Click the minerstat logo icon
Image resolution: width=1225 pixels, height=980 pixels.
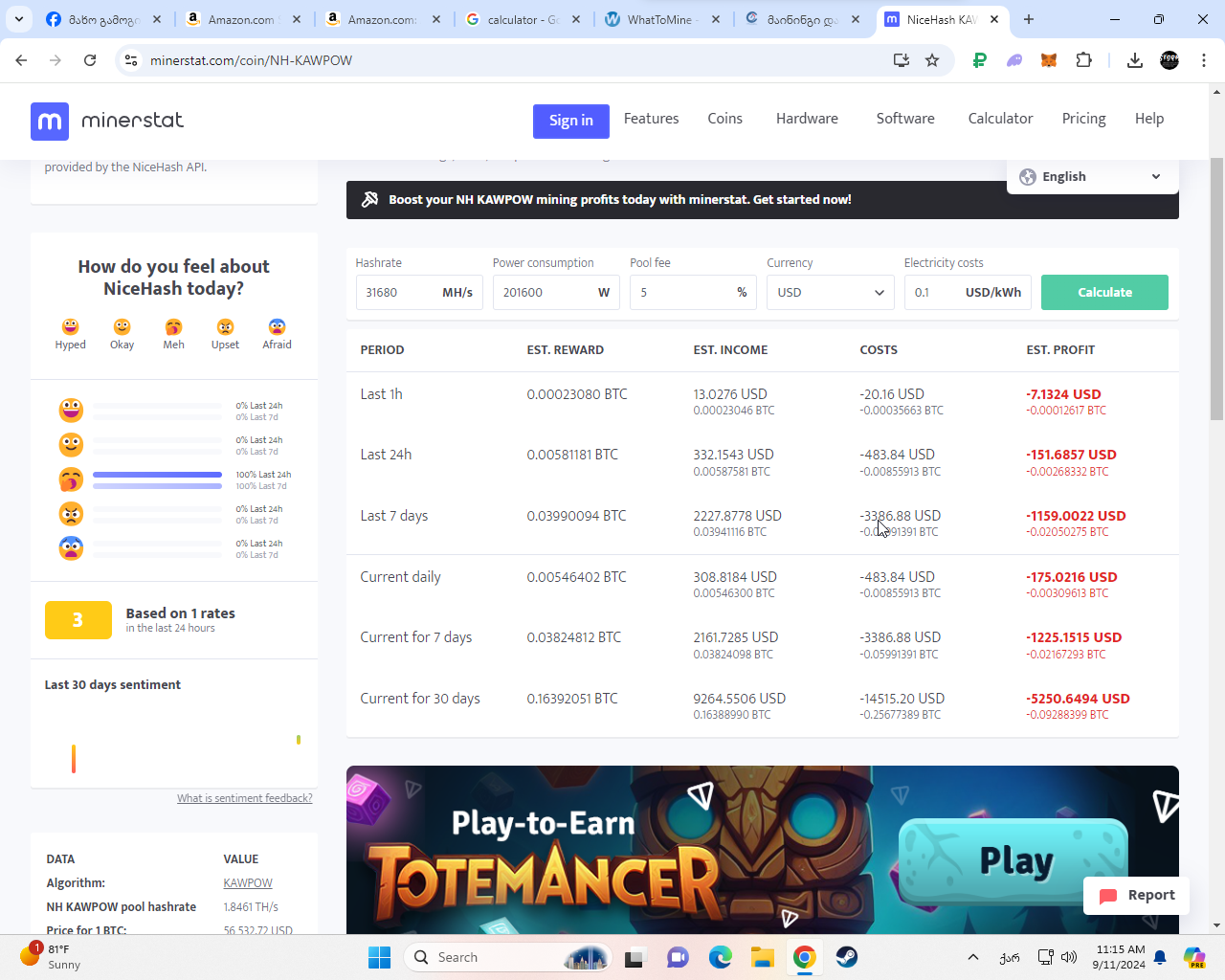[x=50, y=122]
